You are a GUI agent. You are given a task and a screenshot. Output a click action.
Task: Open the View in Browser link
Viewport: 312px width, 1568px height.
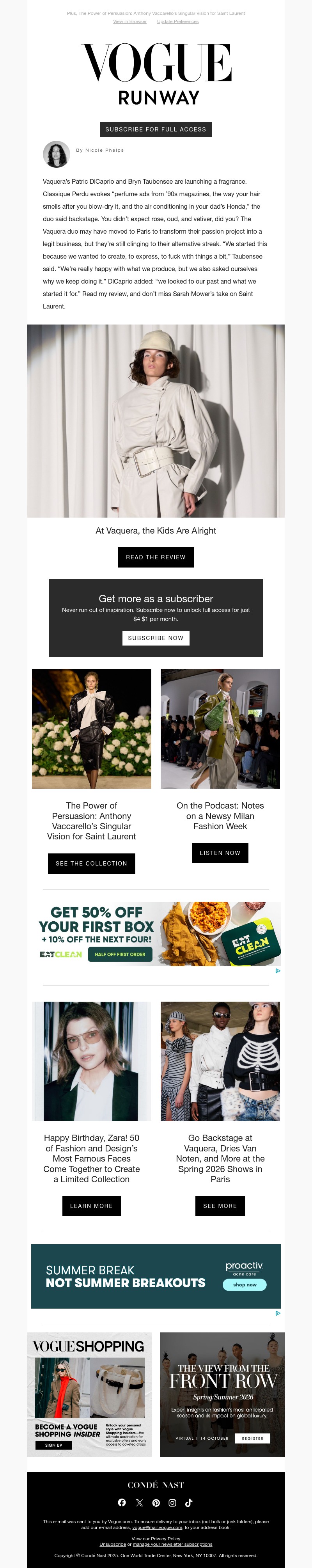129,21
